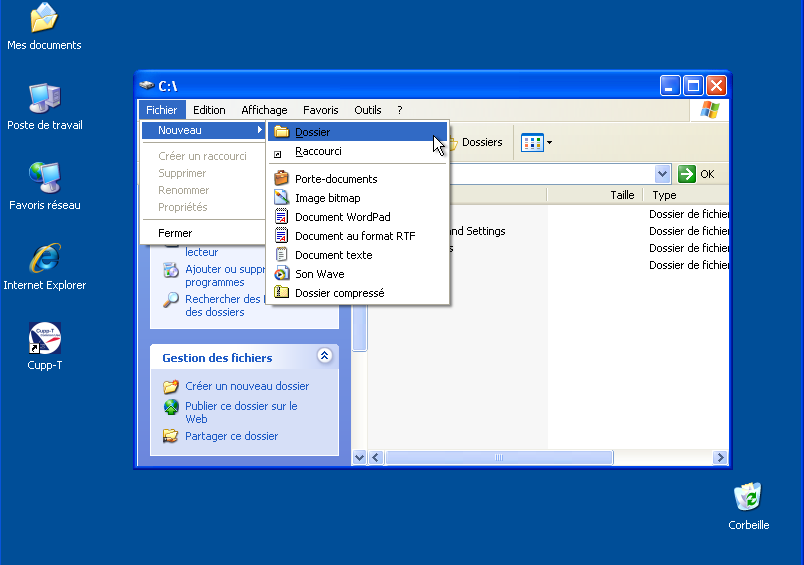Open the Affichage menu

tap(264, 110)
